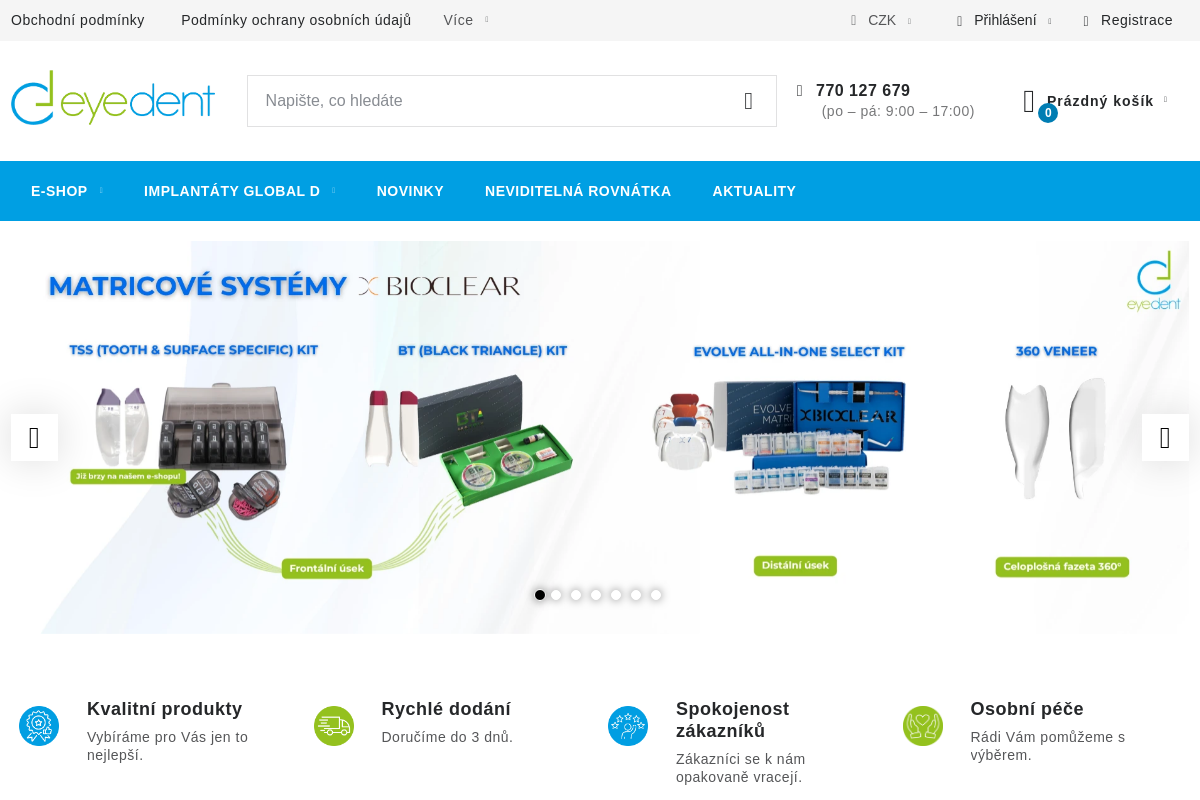Open the shopping cart icon
1200x800 pixels.
coord(1030,102)
